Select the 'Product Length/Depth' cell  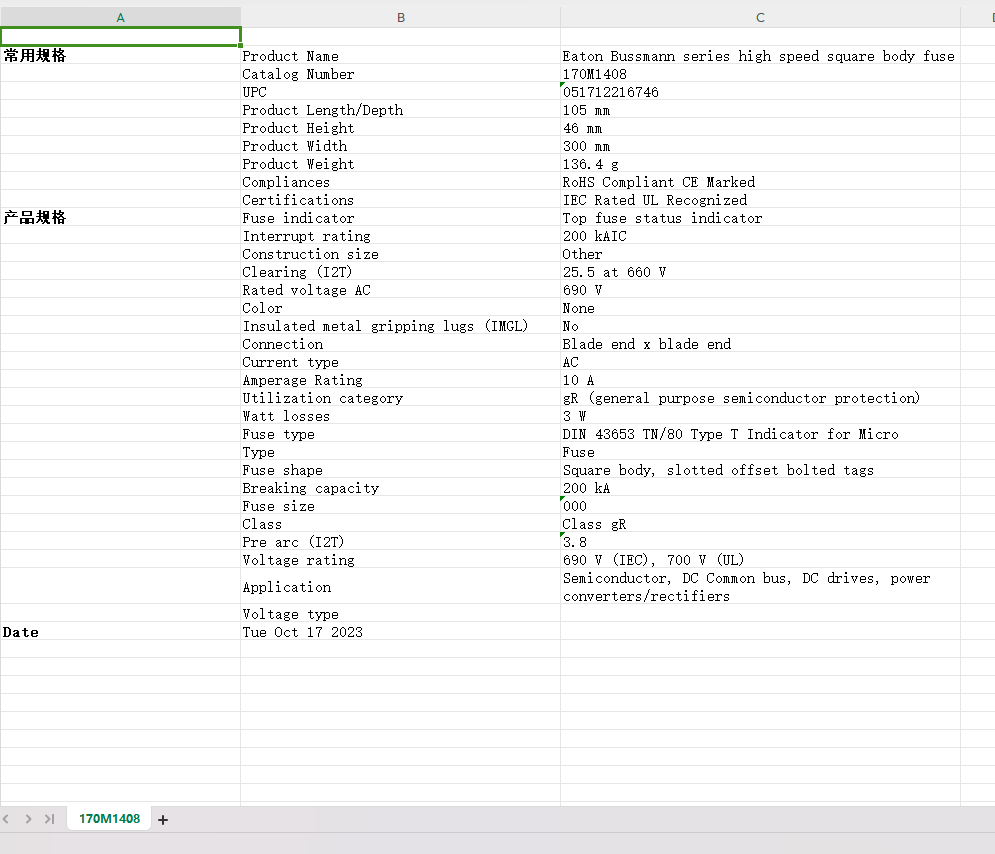click(400, 110)
